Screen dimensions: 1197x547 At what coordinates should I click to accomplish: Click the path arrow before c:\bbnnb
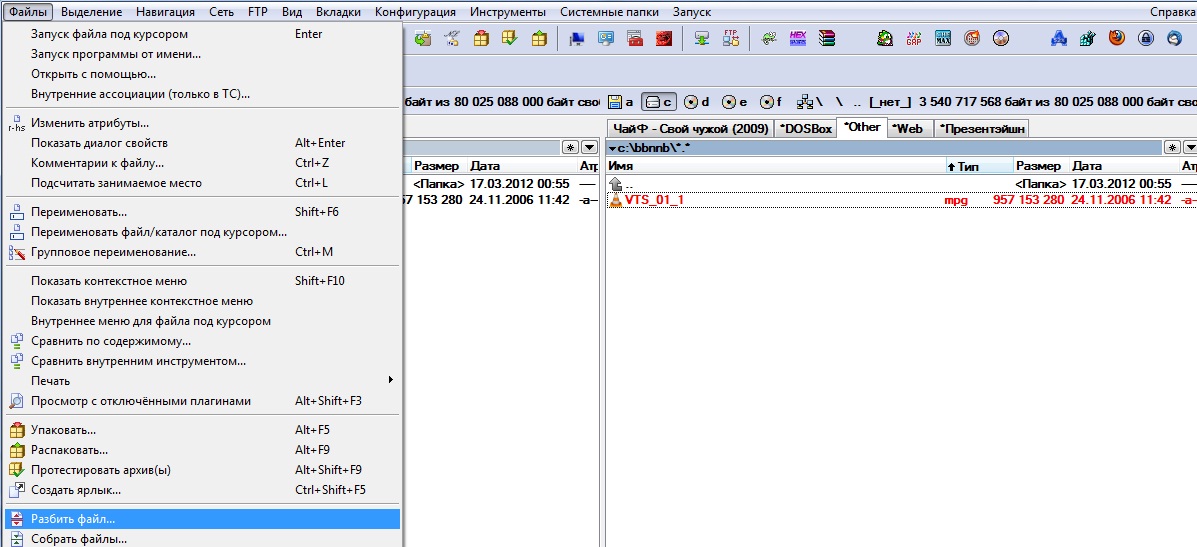(612, 147)
